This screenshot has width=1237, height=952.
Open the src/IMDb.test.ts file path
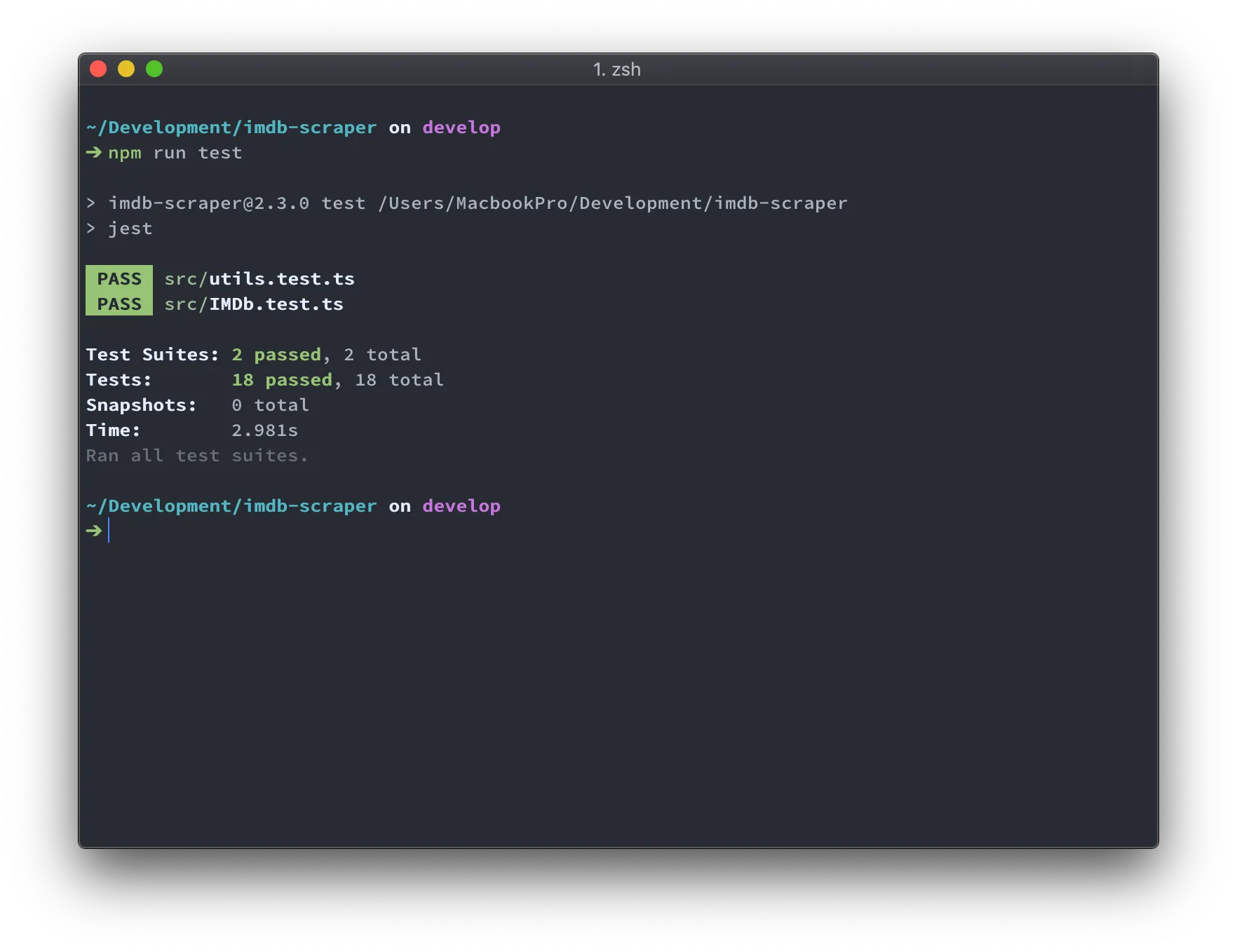point(254,304)
